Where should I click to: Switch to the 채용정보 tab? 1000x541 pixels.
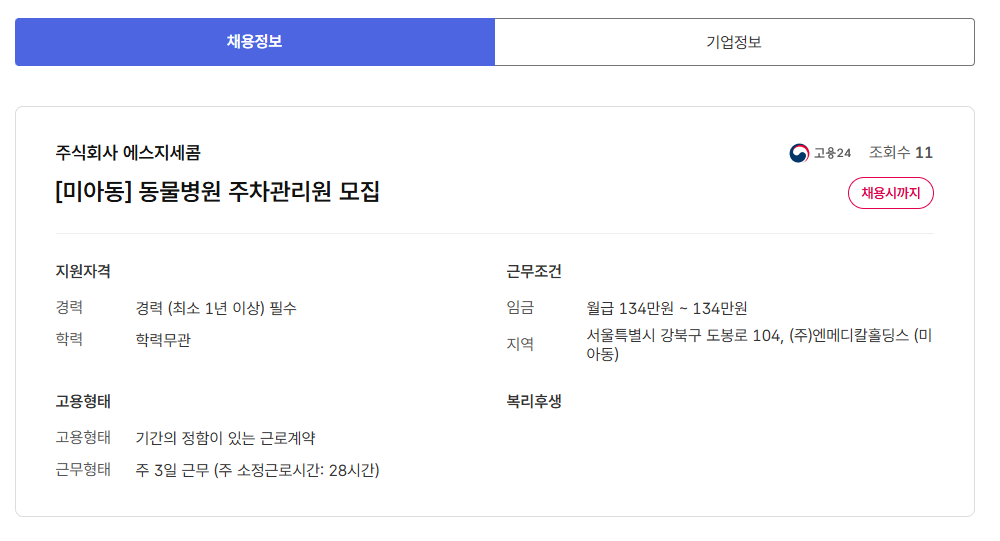point(254,42)
